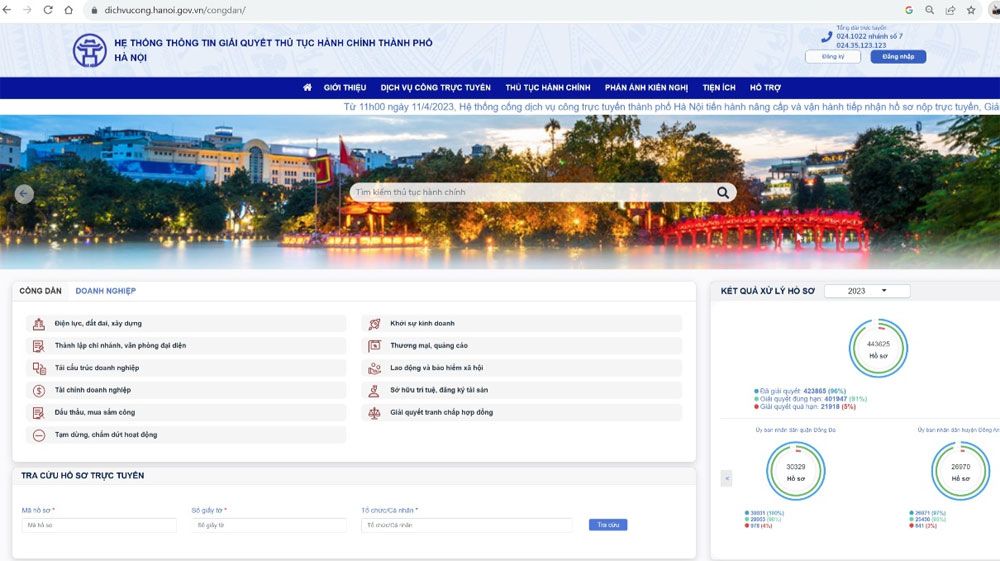Screen dimensions: 1000x561
Task: Open Đấu thầu, mua sắm công link
Action: (94, 412)
